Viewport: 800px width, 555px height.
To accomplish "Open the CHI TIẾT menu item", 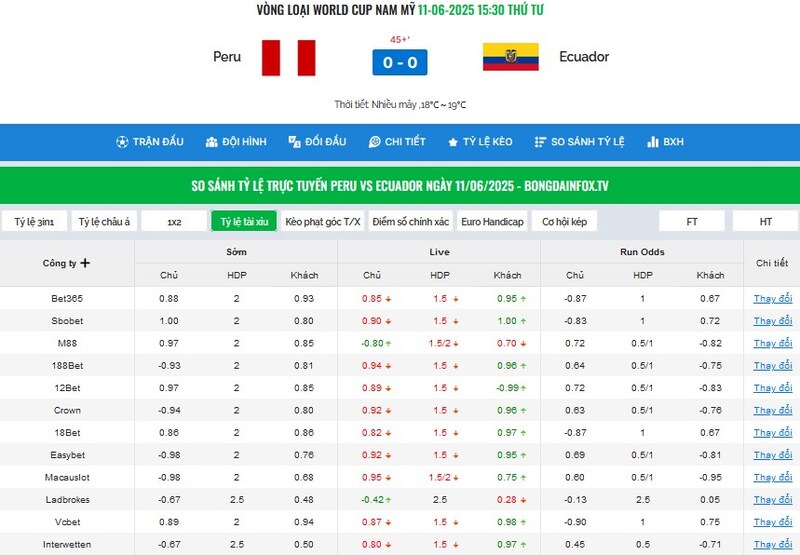I will tap(397, 142).
